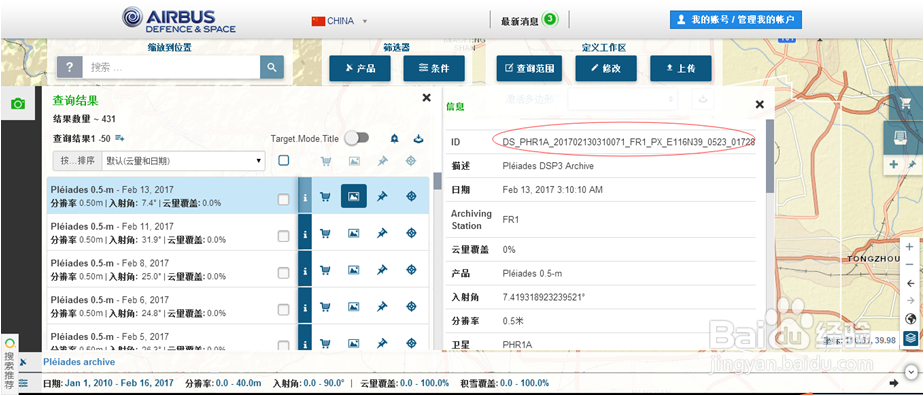
Task: Add Feb 8, 2017 image to cart
Action: pyautogui.click(x=325, y=270)
